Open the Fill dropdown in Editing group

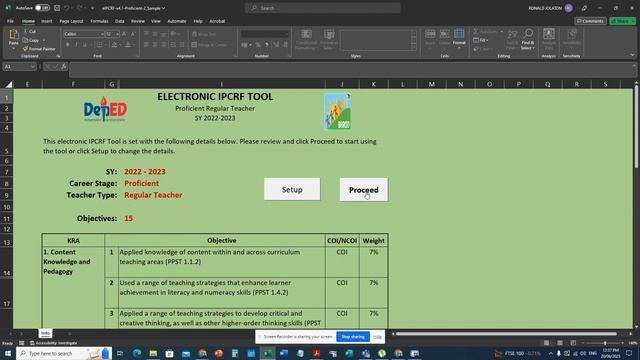tap(481, 40)
